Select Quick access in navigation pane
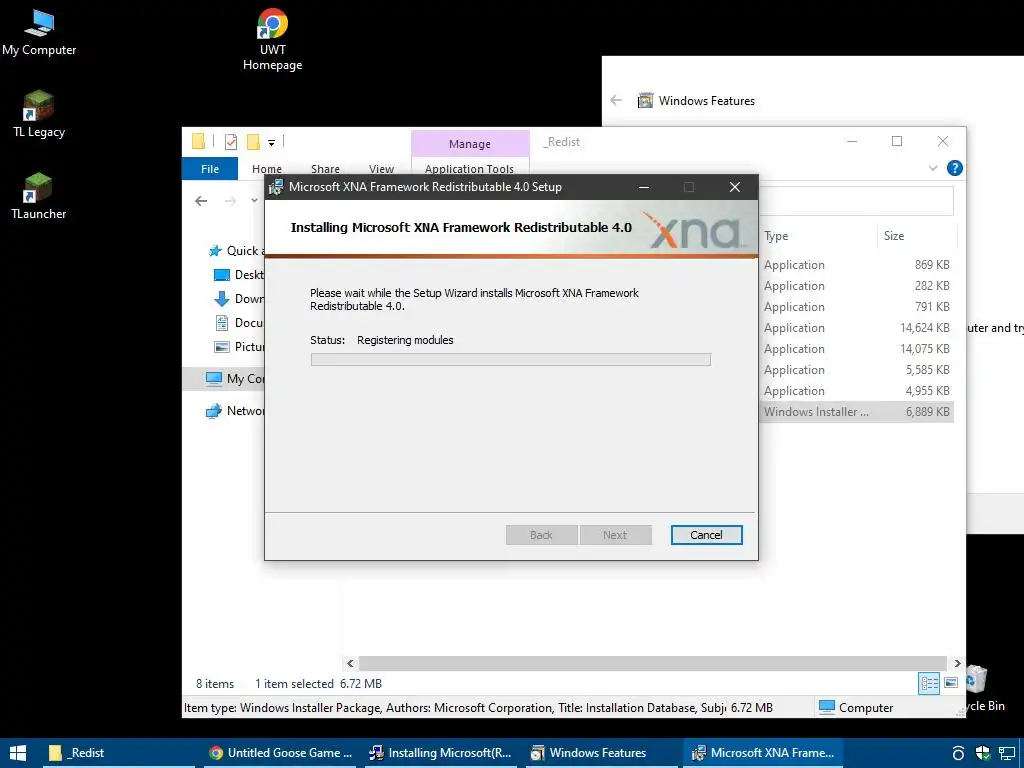Image resolution: width=1024 pixels, height=768 pixels. (236, 251)
